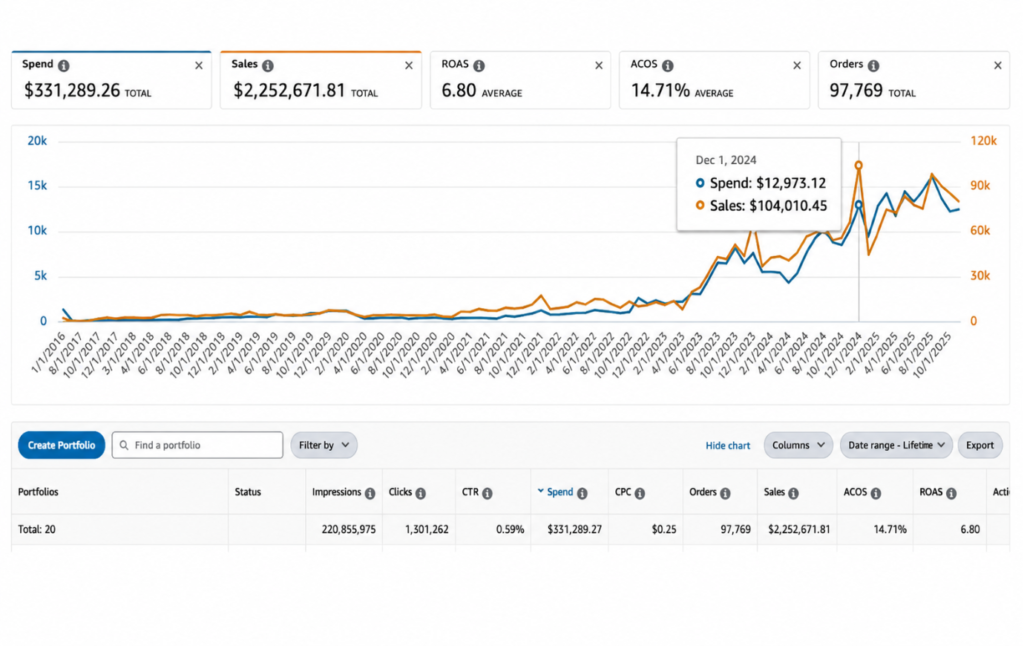Viewport: 1024px width, 646px height.
Task: Click Sales column info icon in table
Action: [793, 493]
